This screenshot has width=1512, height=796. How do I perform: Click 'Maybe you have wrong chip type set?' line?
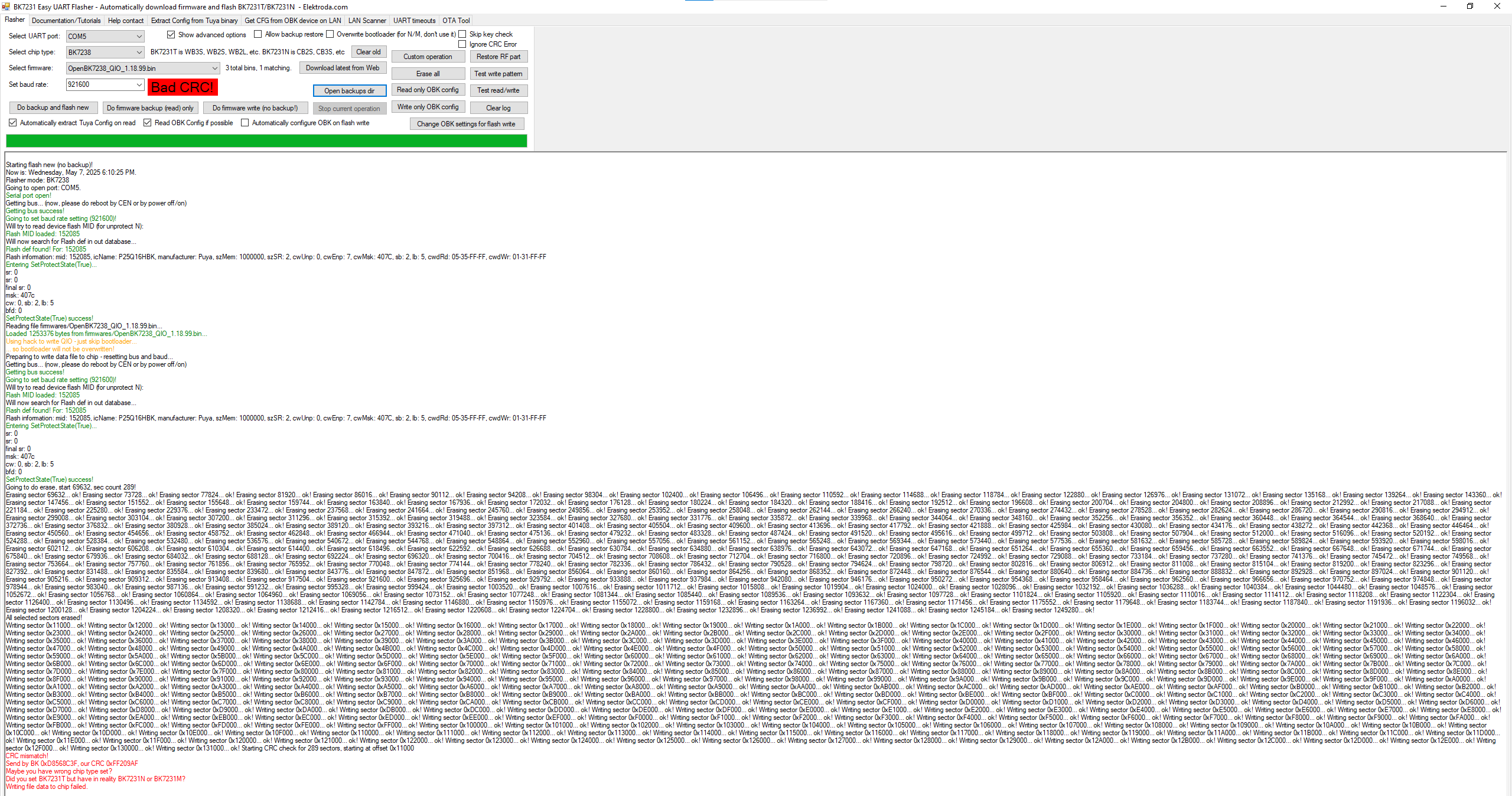(58, 771)
